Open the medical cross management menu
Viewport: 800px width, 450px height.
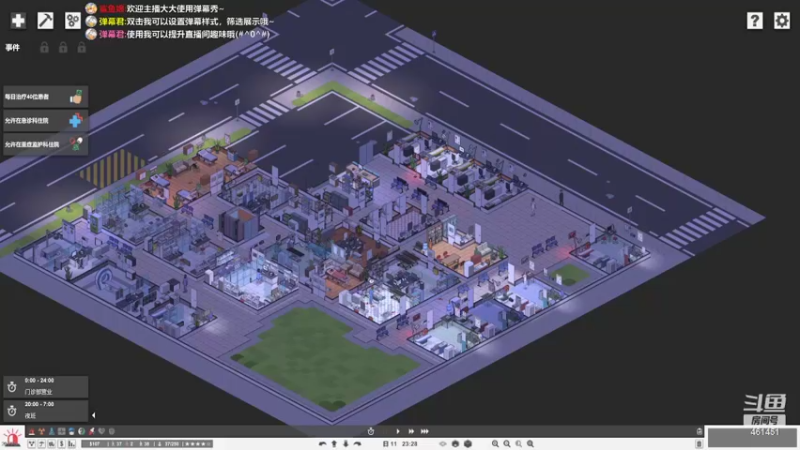[18, 20]
